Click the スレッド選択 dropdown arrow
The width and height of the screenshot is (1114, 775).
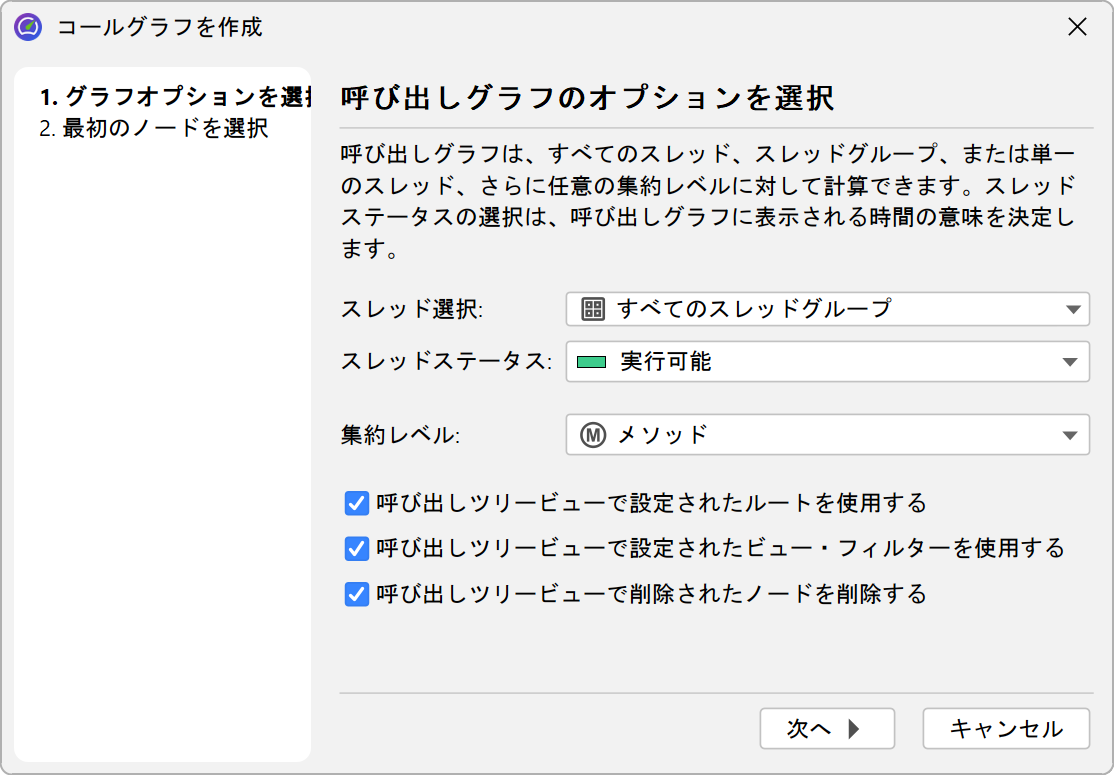pos(1073,310)
